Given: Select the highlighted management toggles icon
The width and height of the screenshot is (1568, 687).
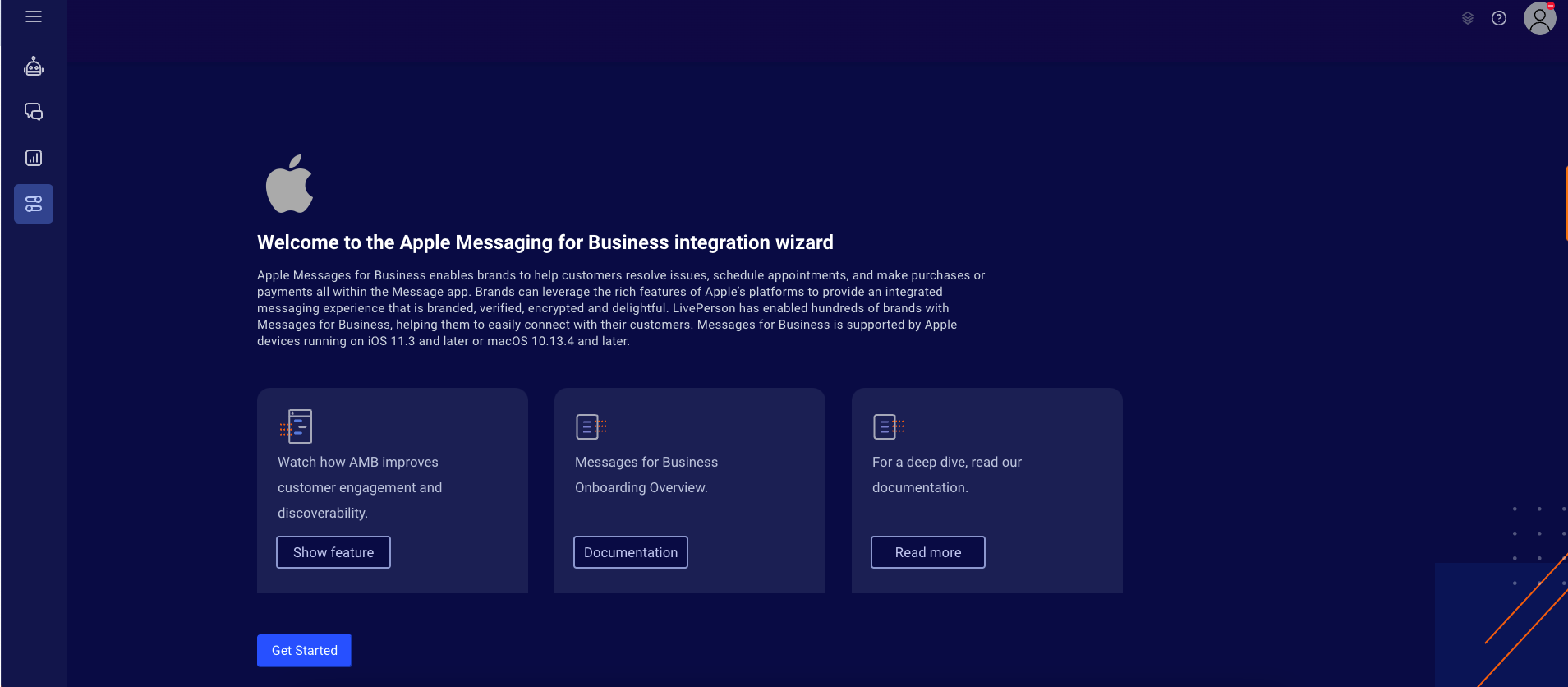Looking at the screenshot, I should click(34, 204).
